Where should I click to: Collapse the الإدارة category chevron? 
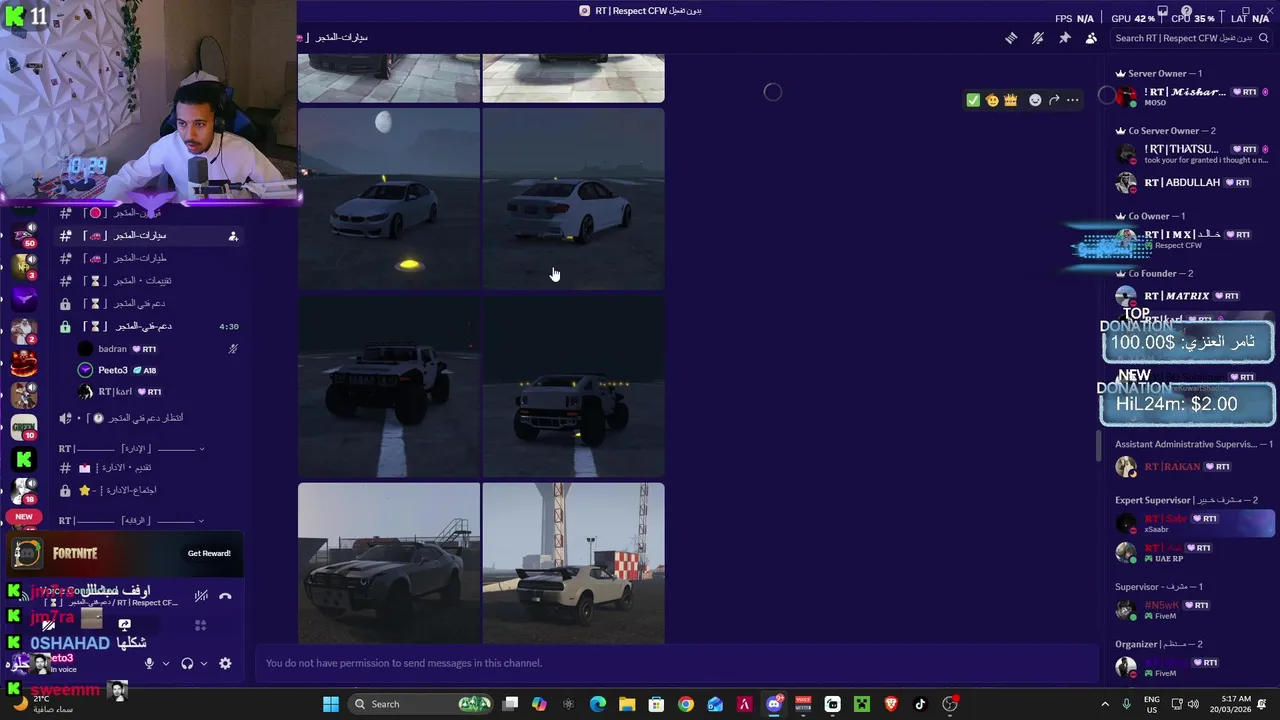tap(201, 449)
